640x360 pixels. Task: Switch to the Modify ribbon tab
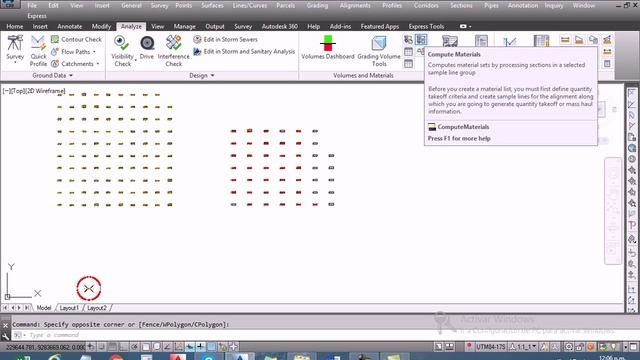(101, 26)
